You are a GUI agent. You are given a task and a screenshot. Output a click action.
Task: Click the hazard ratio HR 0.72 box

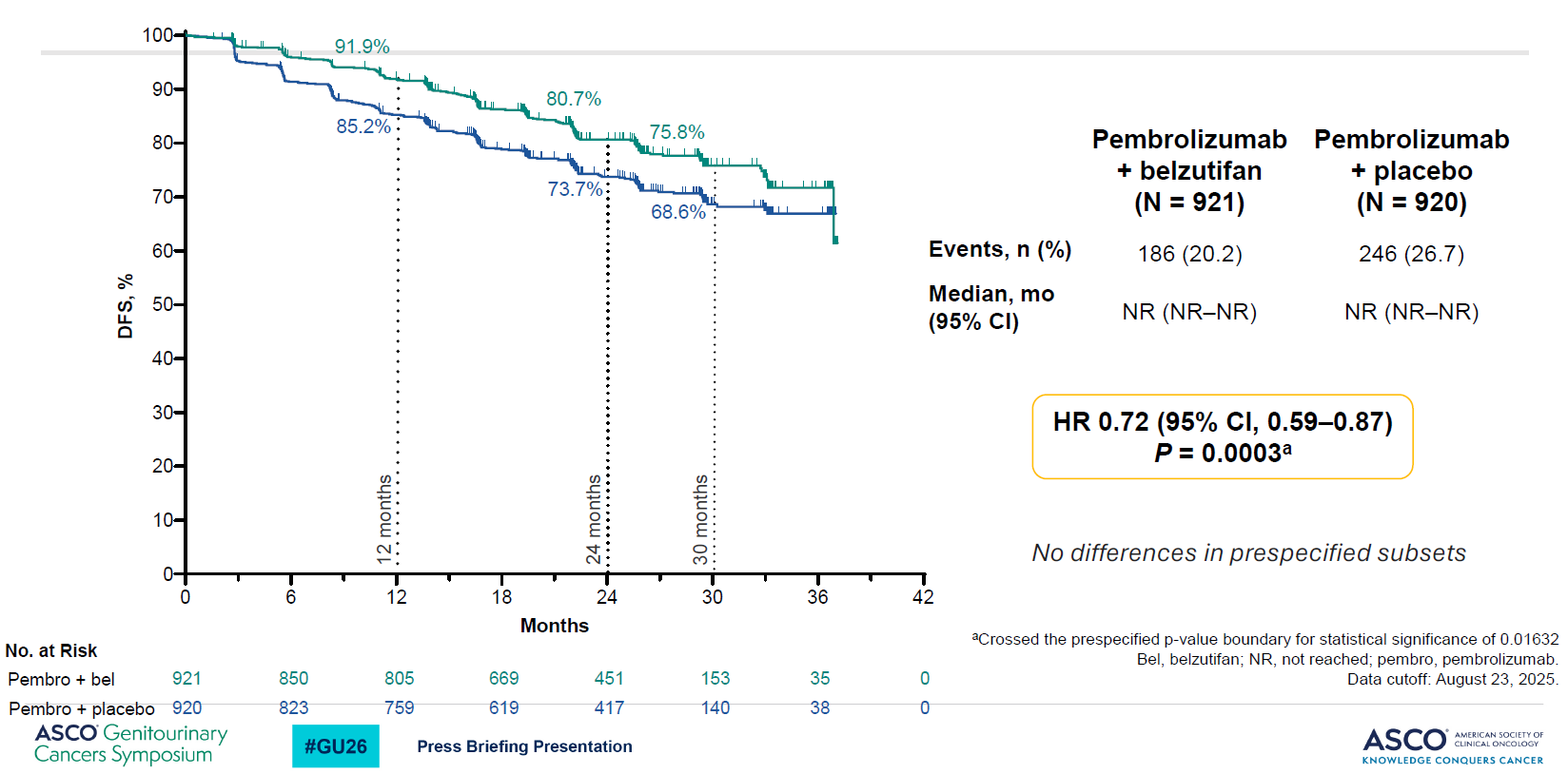point(1222,436)
